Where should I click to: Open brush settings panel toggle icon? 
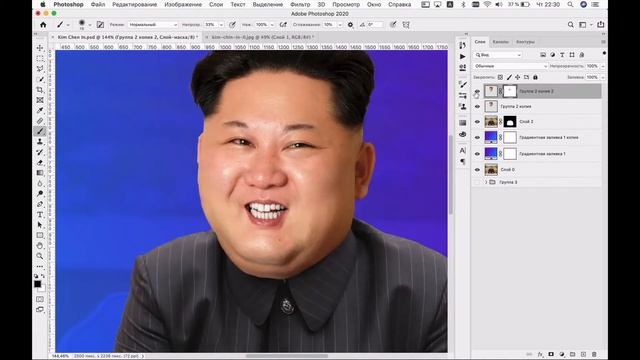click(100, 24)
